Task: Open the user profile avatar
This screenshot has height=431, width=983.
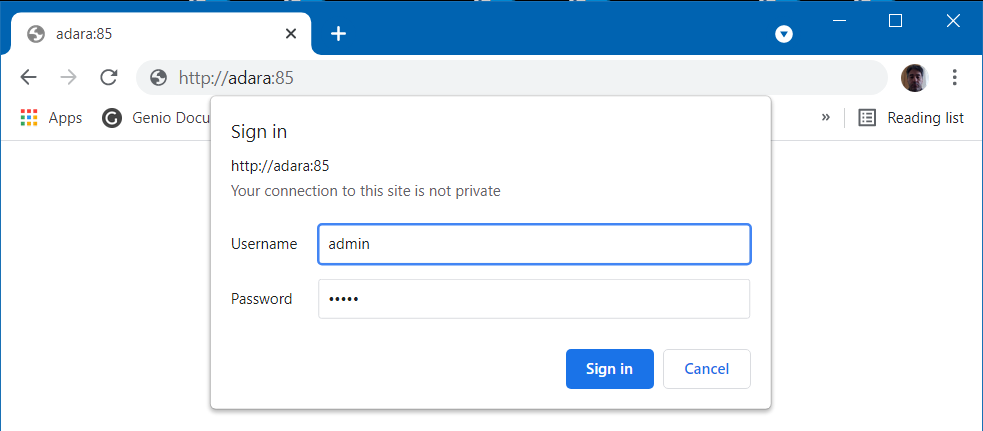Action: (x=914, y=78)
